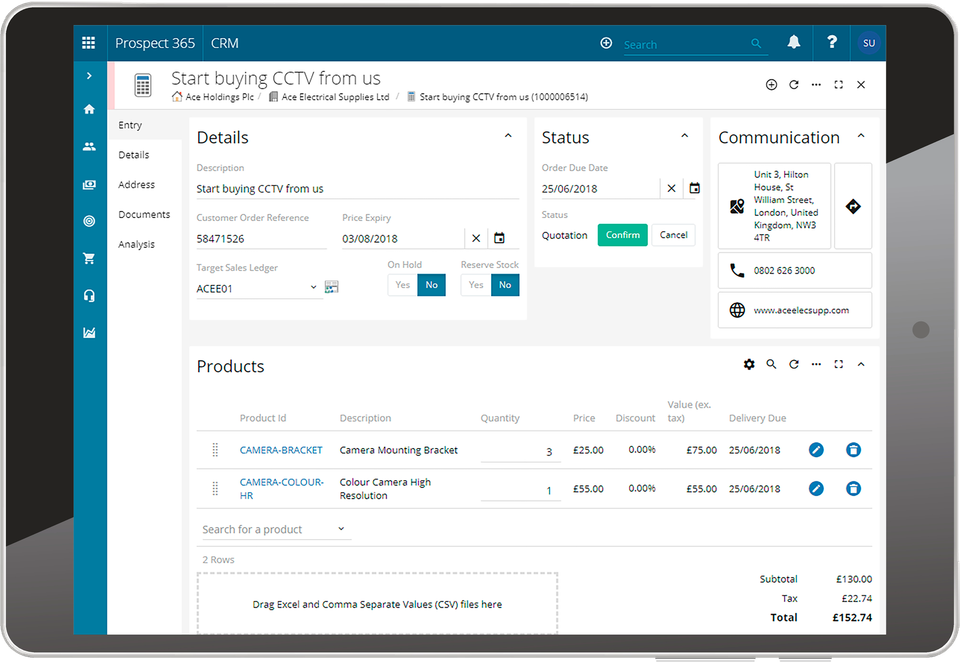Open Contacts people icon in sidebar
The image size is (960, 662).
tap(89, 147)
